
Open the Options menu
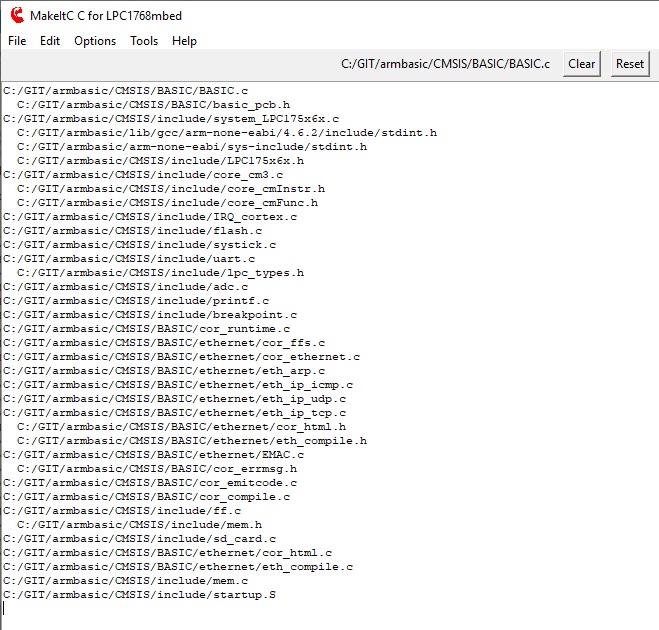pos(95,41)
